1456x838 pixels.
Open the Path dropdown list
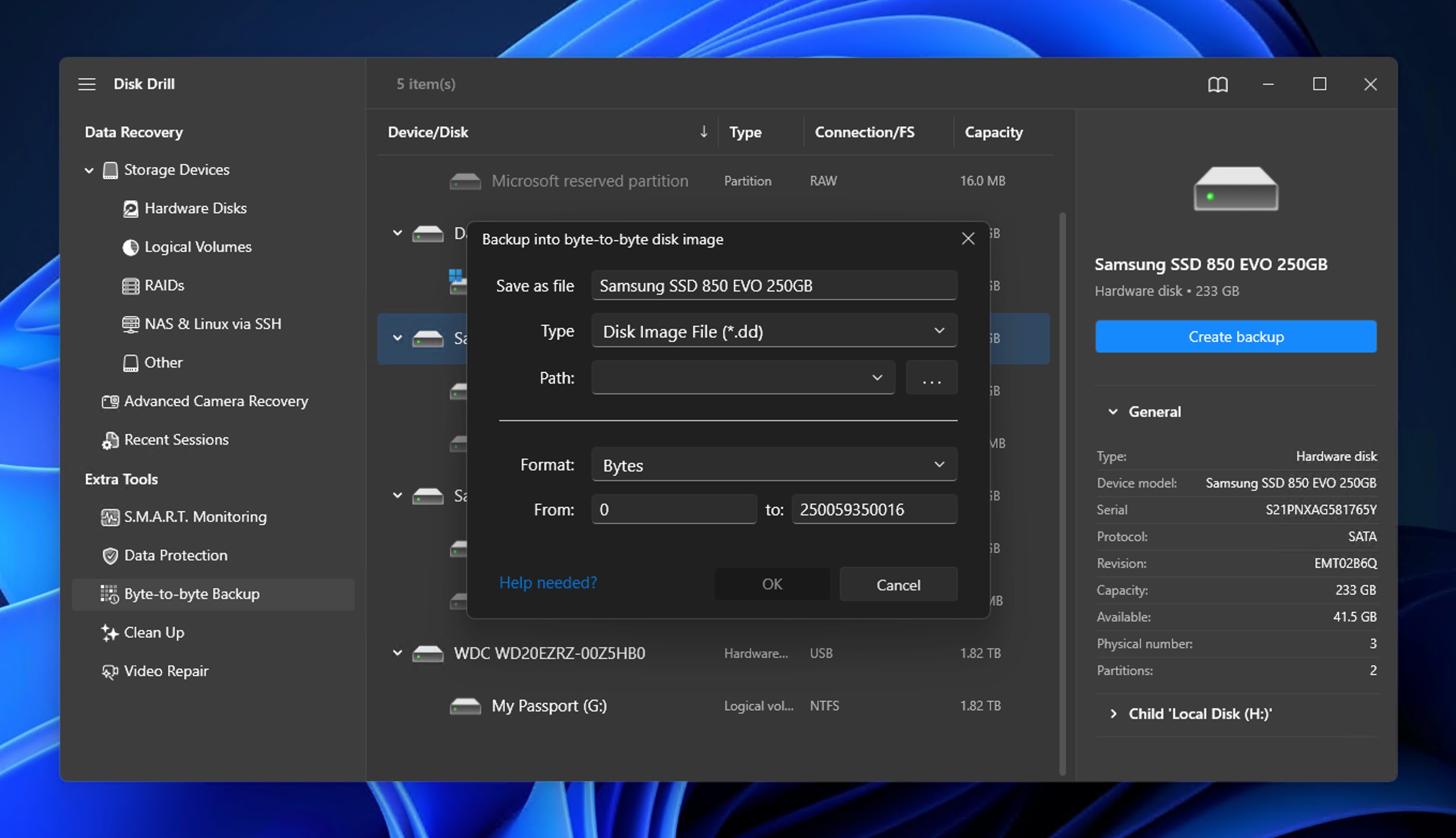click(742, 378)
